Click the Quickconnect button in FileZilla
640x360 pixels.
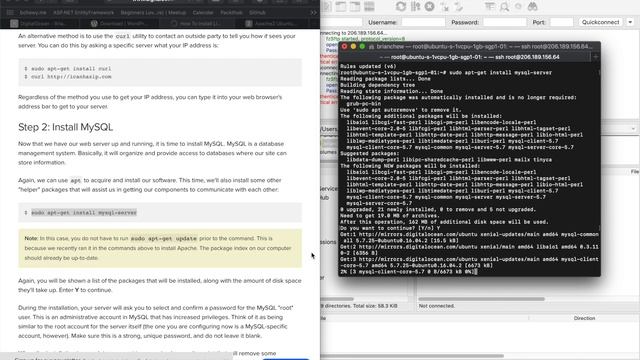pyautogui.click(x=600, y=22)
